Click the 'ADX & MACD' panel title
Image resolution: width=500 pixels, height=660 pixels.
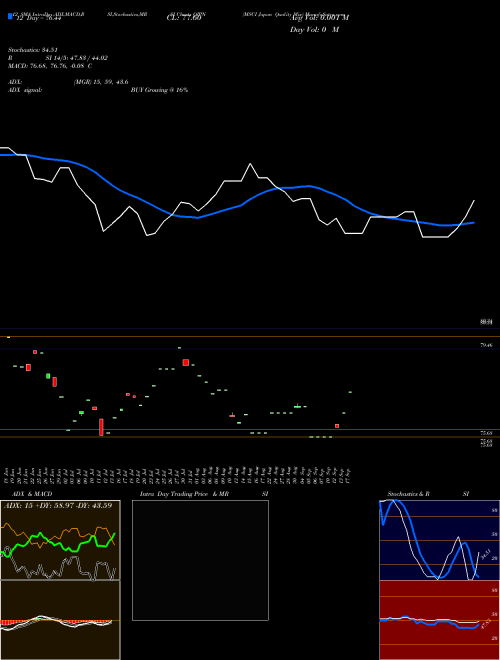32,494
